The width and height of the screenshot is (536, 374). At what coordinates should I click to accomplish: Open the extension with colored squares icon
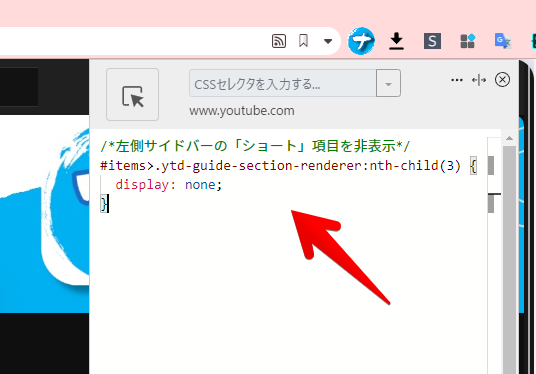pyautogui.click(x=468, y=41)
